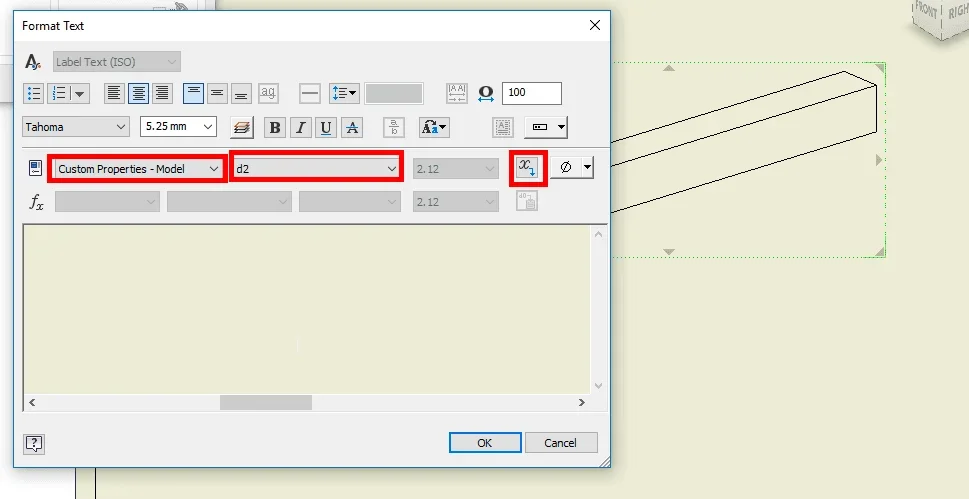Click inside the text editing area
This screenshot has width=969, height=499.
[x=307, y=309]
